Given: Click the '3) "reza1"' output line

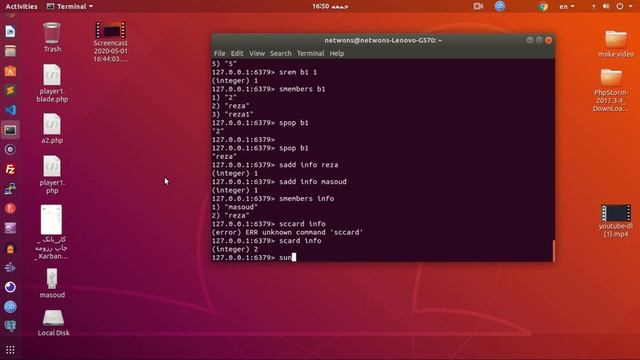Looking at the screenshot, I should (233, 114).
